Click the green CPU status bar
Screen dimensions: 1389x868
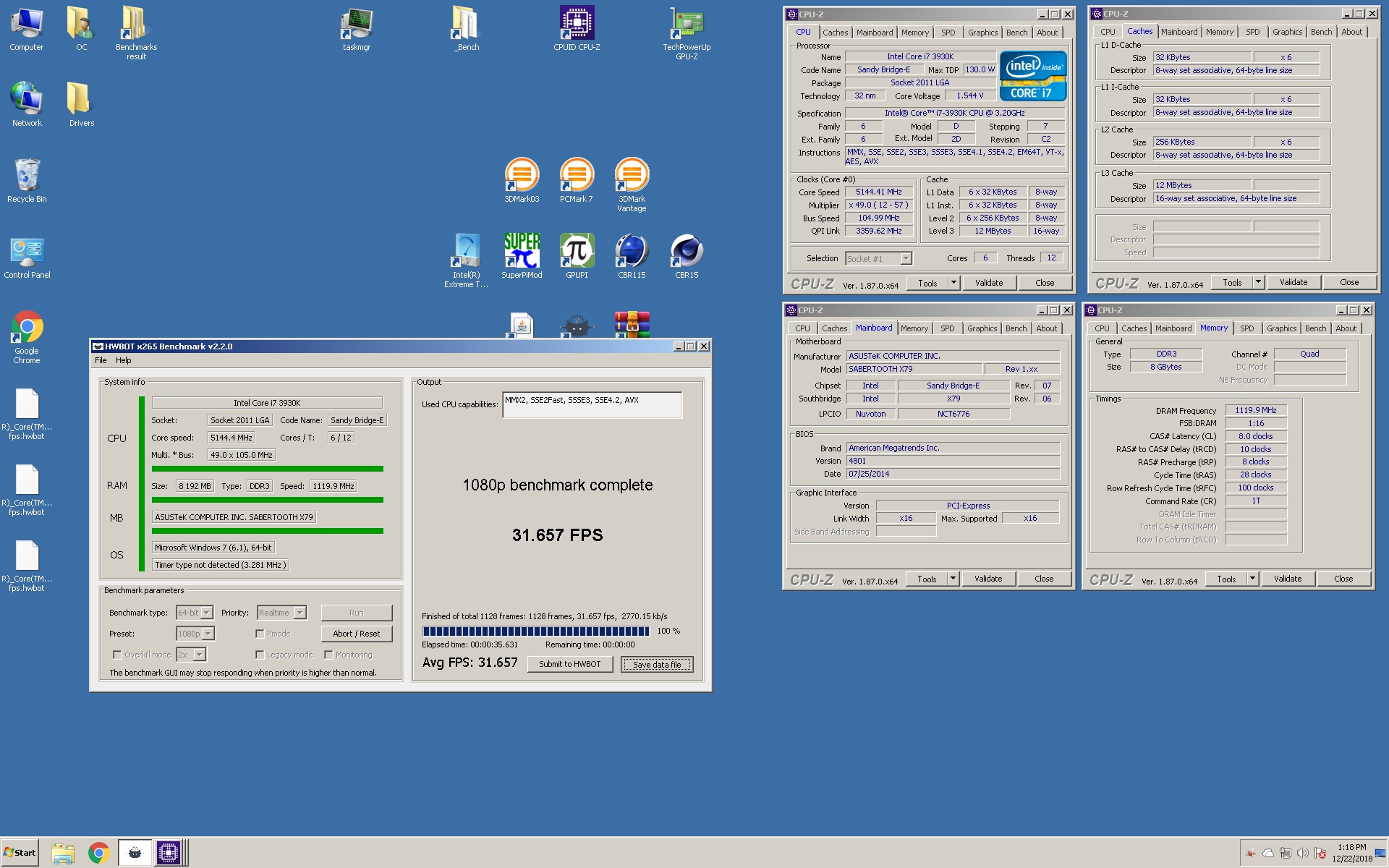[142, 484]
